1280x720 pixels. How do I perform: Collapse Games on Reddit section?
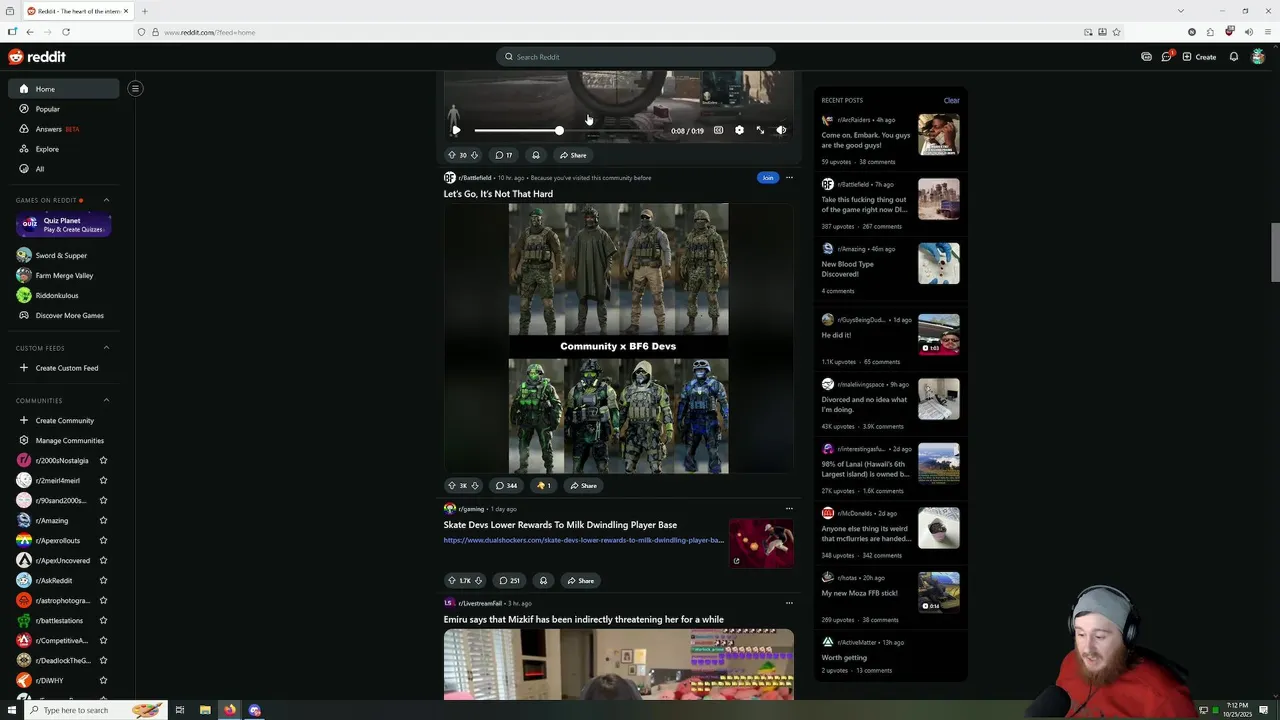[x=107, y=200]
